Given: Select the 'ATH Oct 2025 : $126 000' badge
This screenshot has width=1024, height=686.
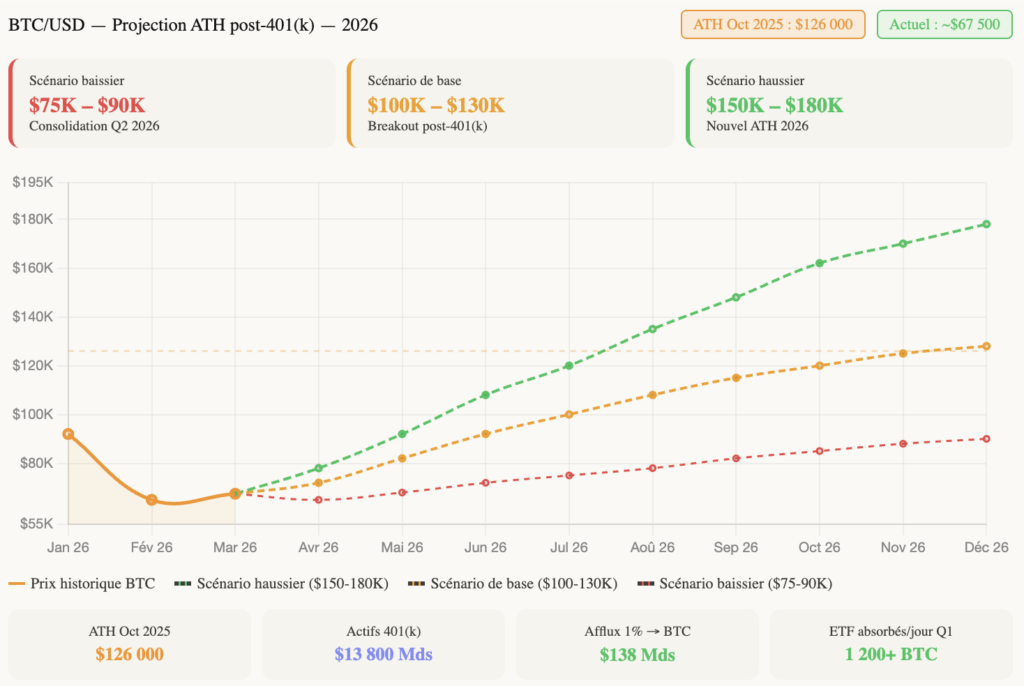Looking at the screenshot, I should pyautogui.click(x=773, y=24).
